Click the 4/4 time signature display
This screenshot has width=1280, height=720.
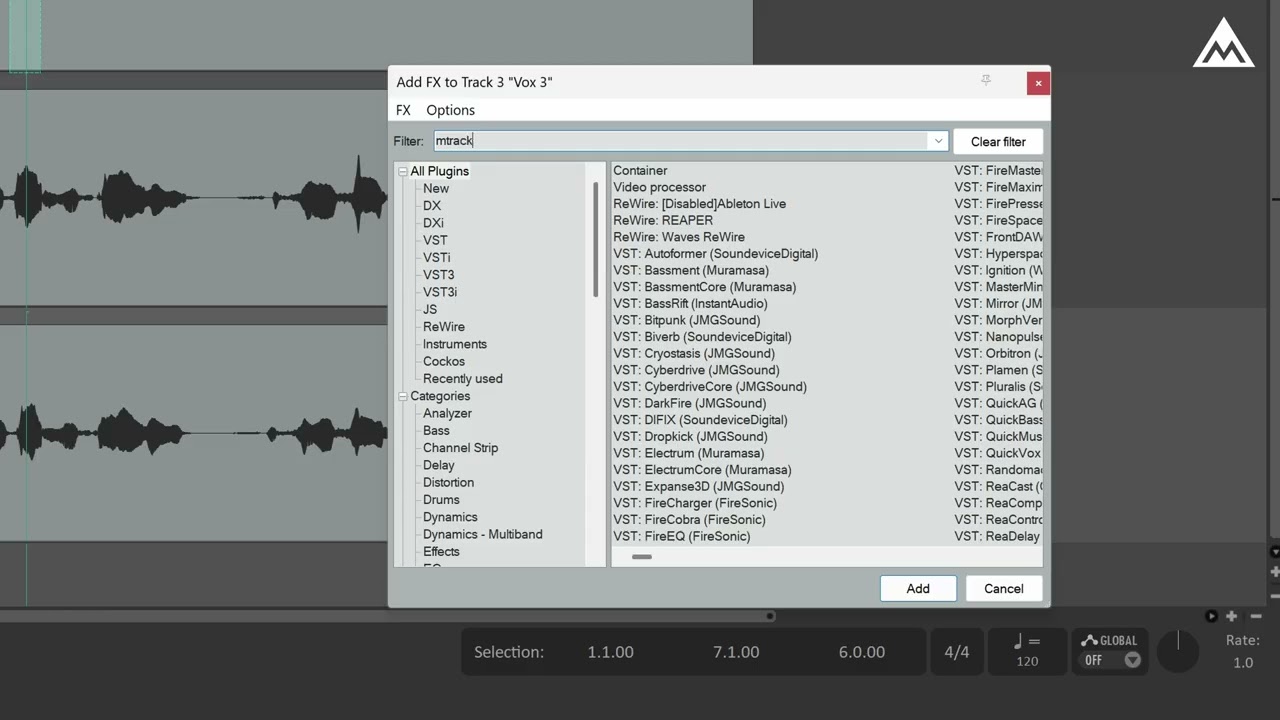click(x=957, y=652)
